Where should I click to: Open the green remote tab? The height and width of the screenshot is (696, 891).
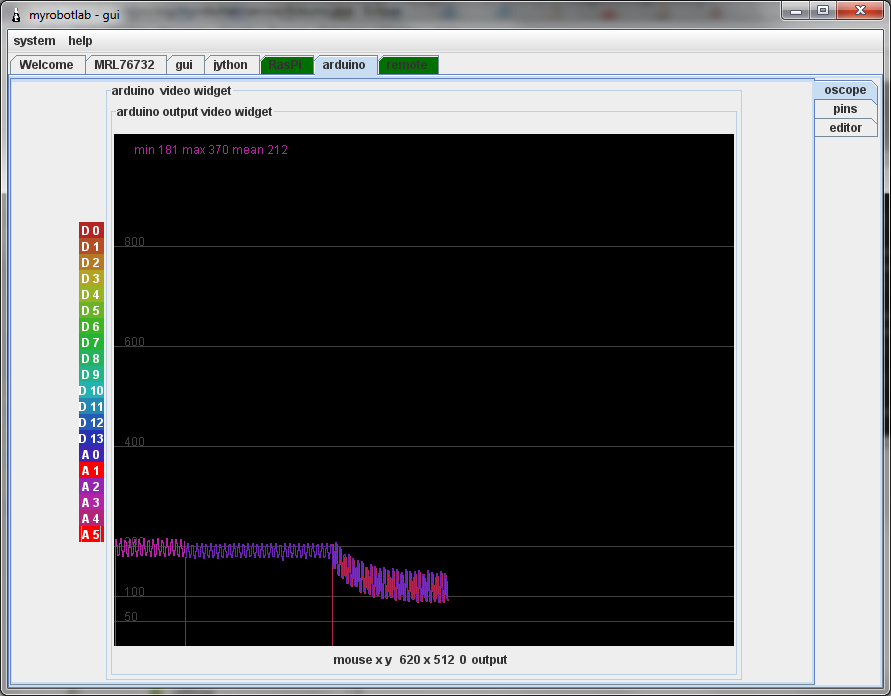tap(407, 65)
